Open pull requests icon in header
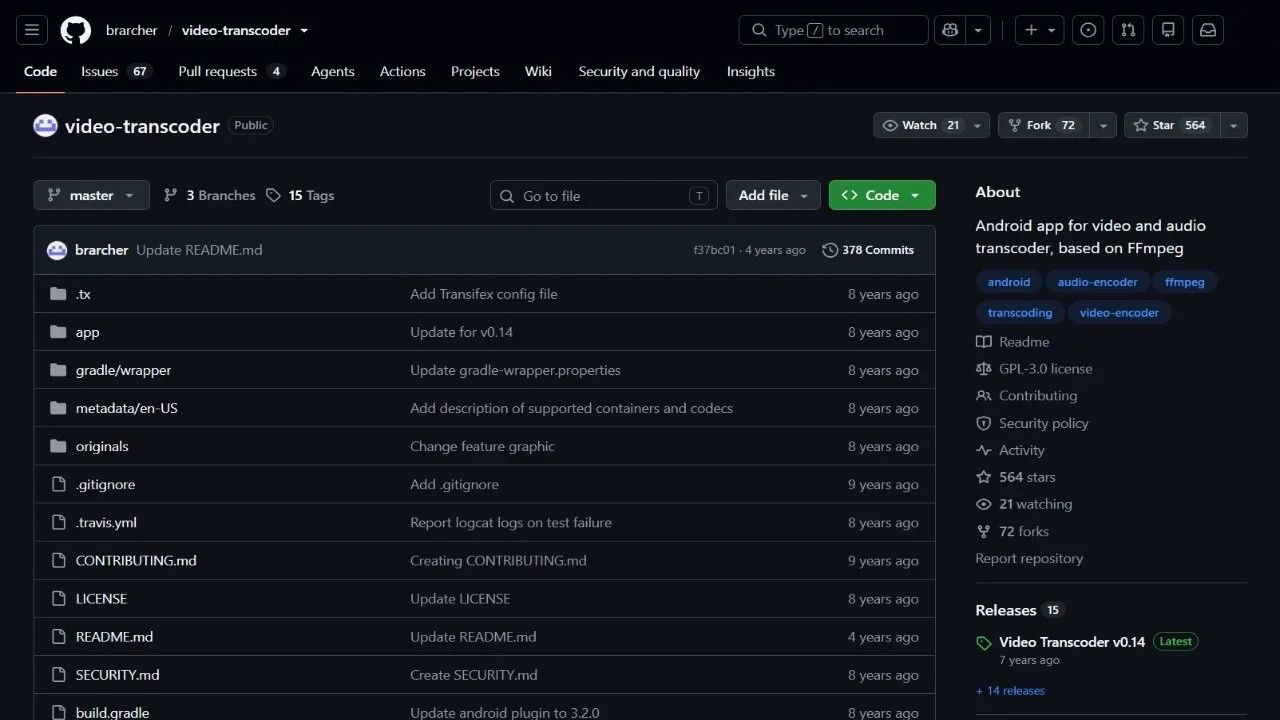 point(1128,30)
